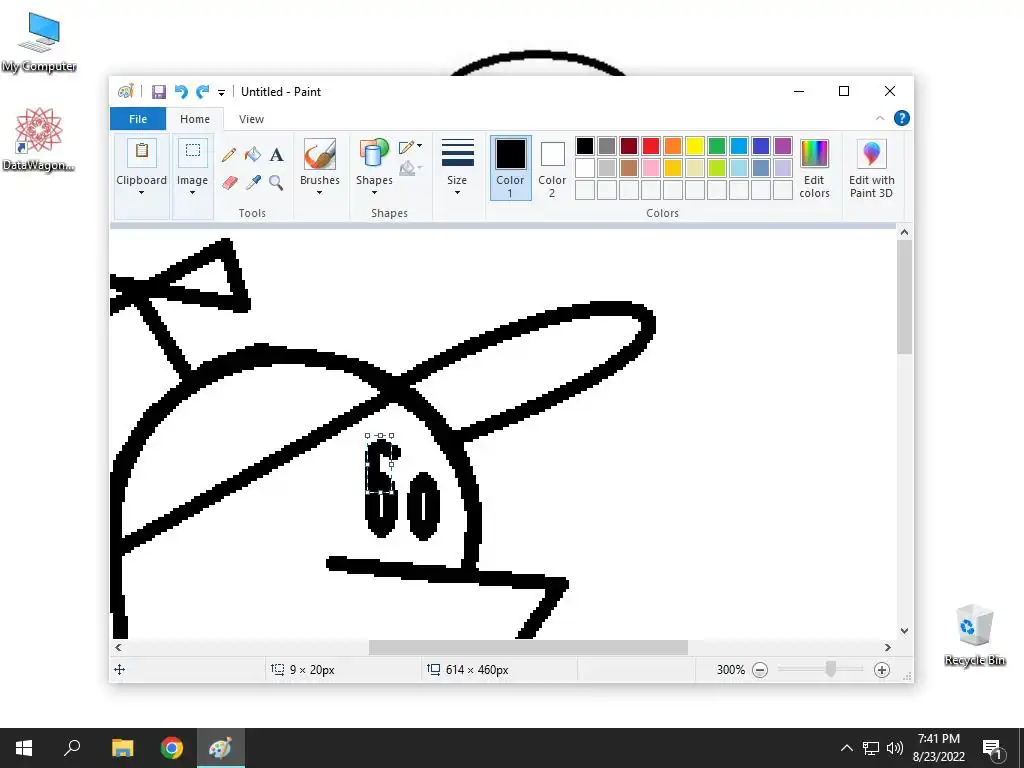Image resolution: width=1024 pixels, height=768 pixels.
Task: Select the My Computer desktop icon
Action: pos(39,42)
